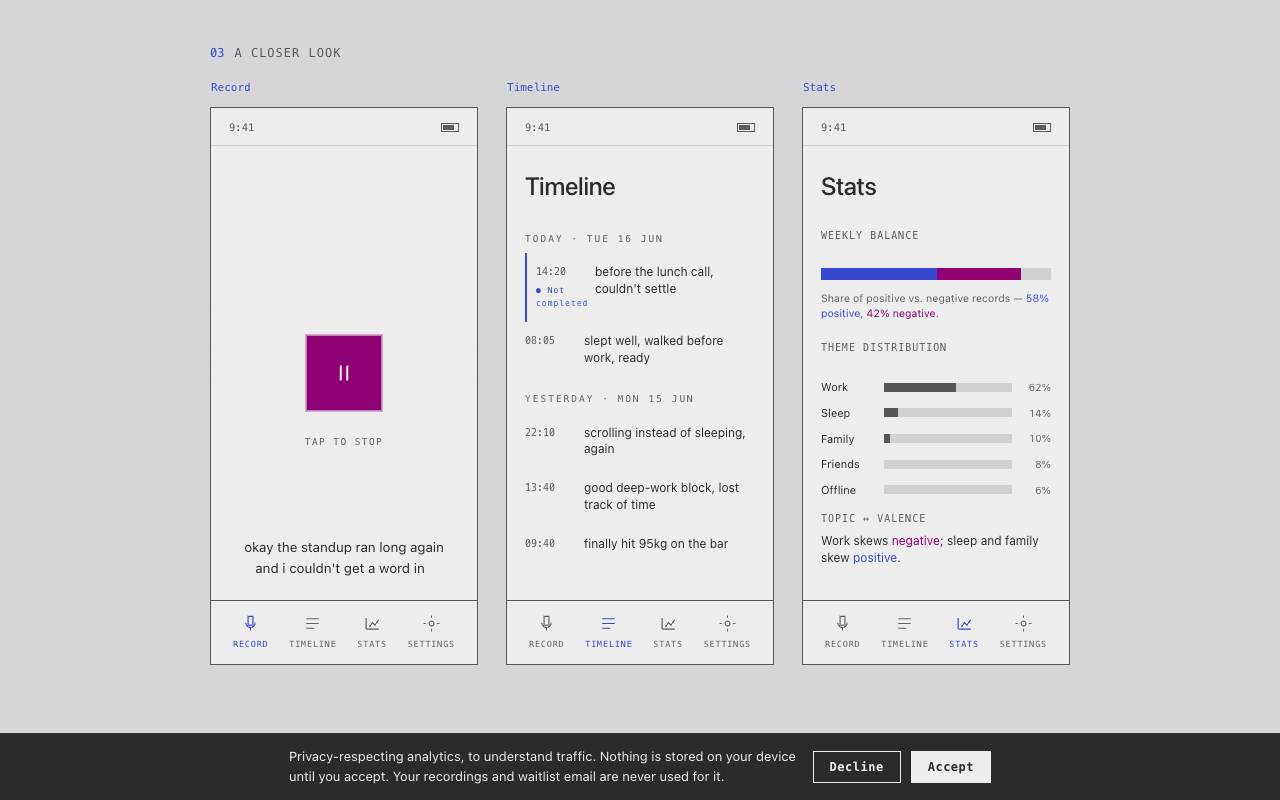Click the 'TAP TO STOP' caption
This screenshot has width=1280, height=800.
coord(344,442)
